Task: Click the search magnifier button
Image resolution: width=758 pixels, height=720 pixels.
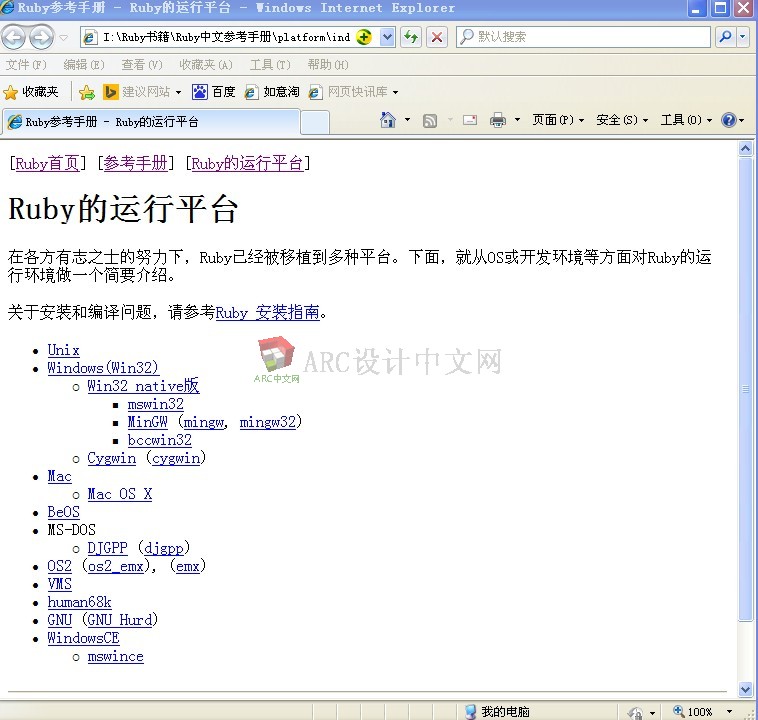Action: pos(725,37)
